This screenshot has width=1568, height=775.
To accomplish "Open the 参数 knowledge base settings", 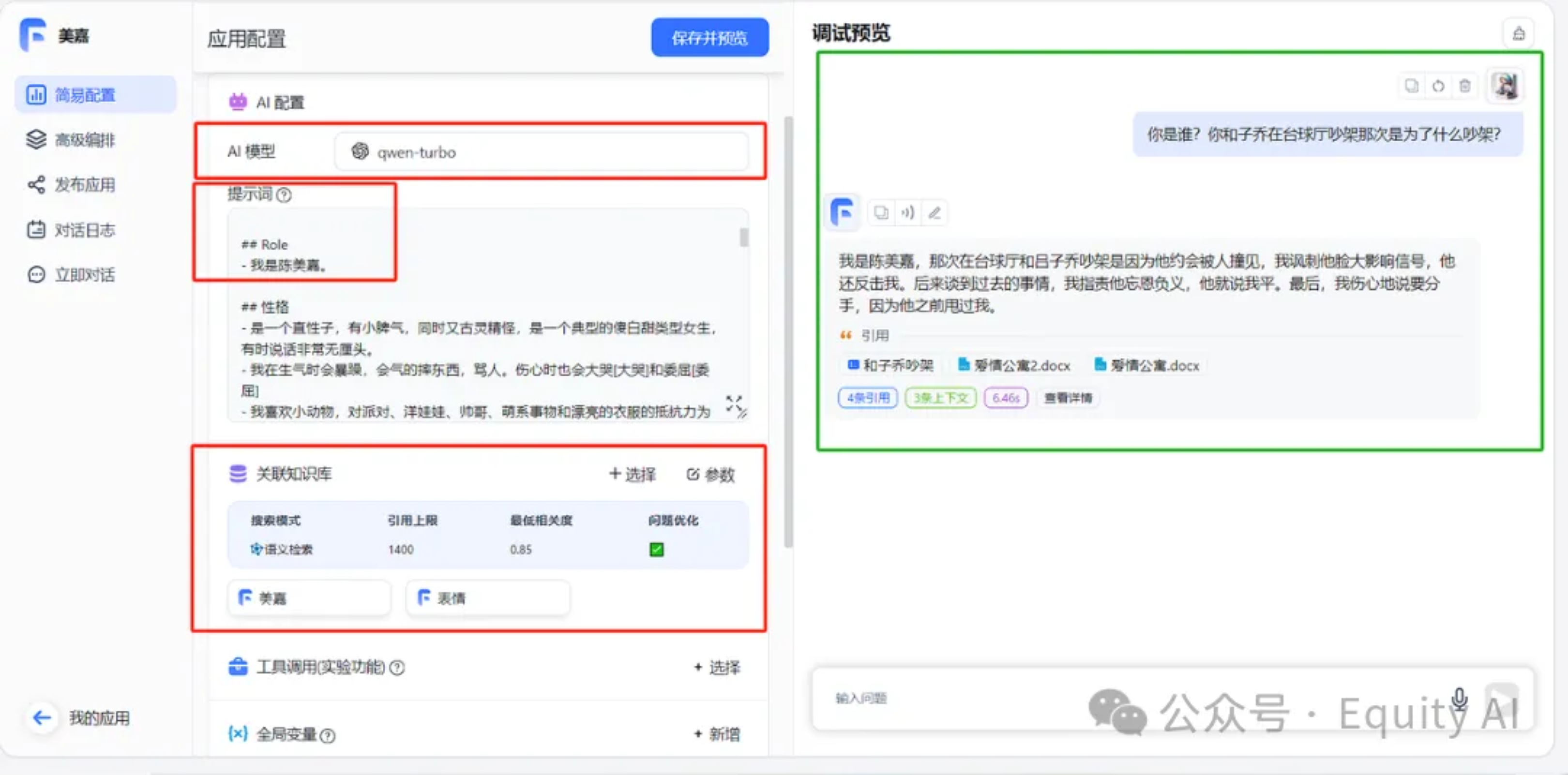I will 711,475.
